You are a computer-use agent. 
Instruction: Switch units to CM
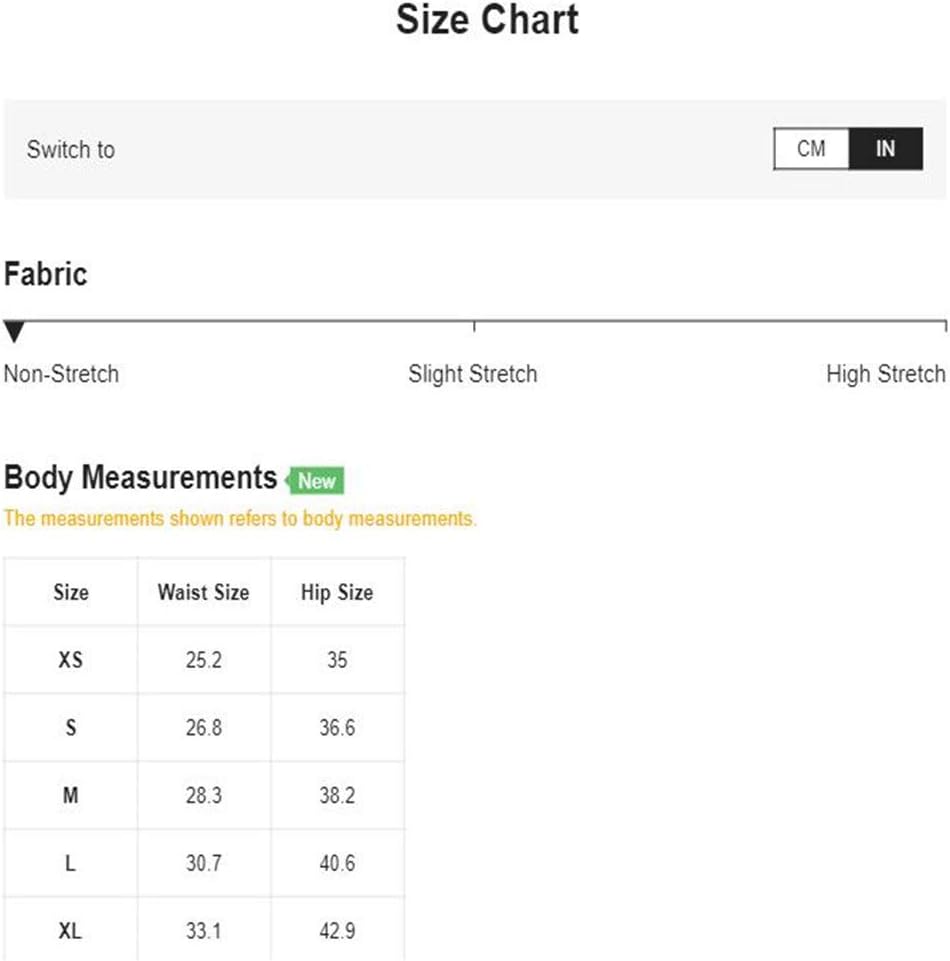[811, 148]
